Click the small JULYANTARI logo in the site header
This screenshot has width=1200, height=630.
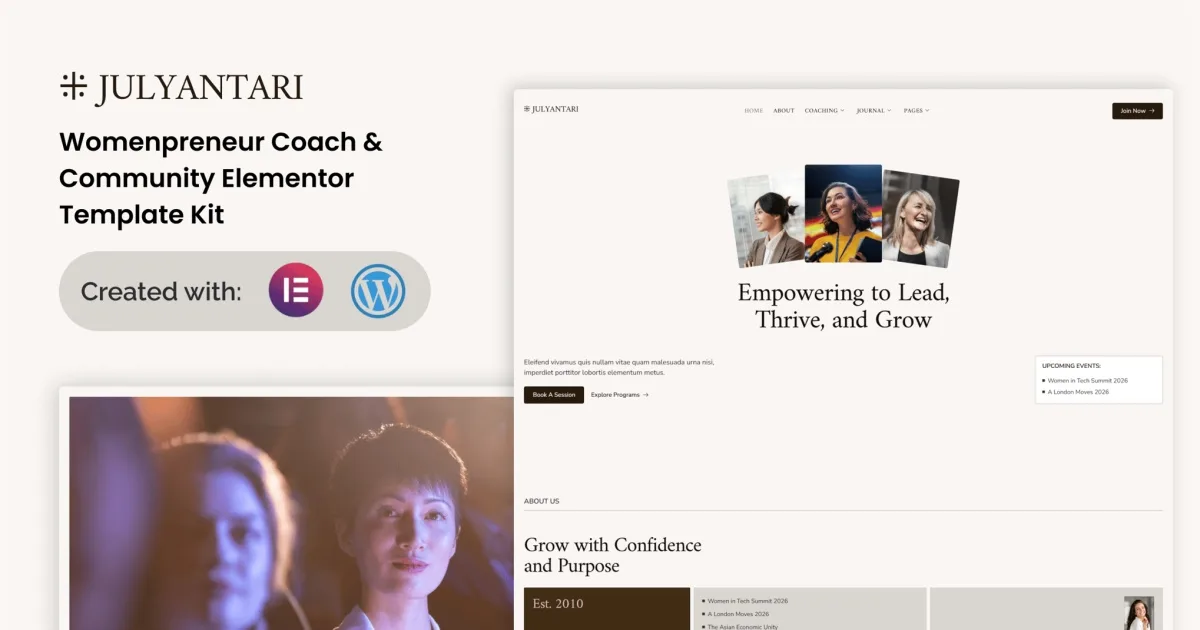(x=551, y=109)
